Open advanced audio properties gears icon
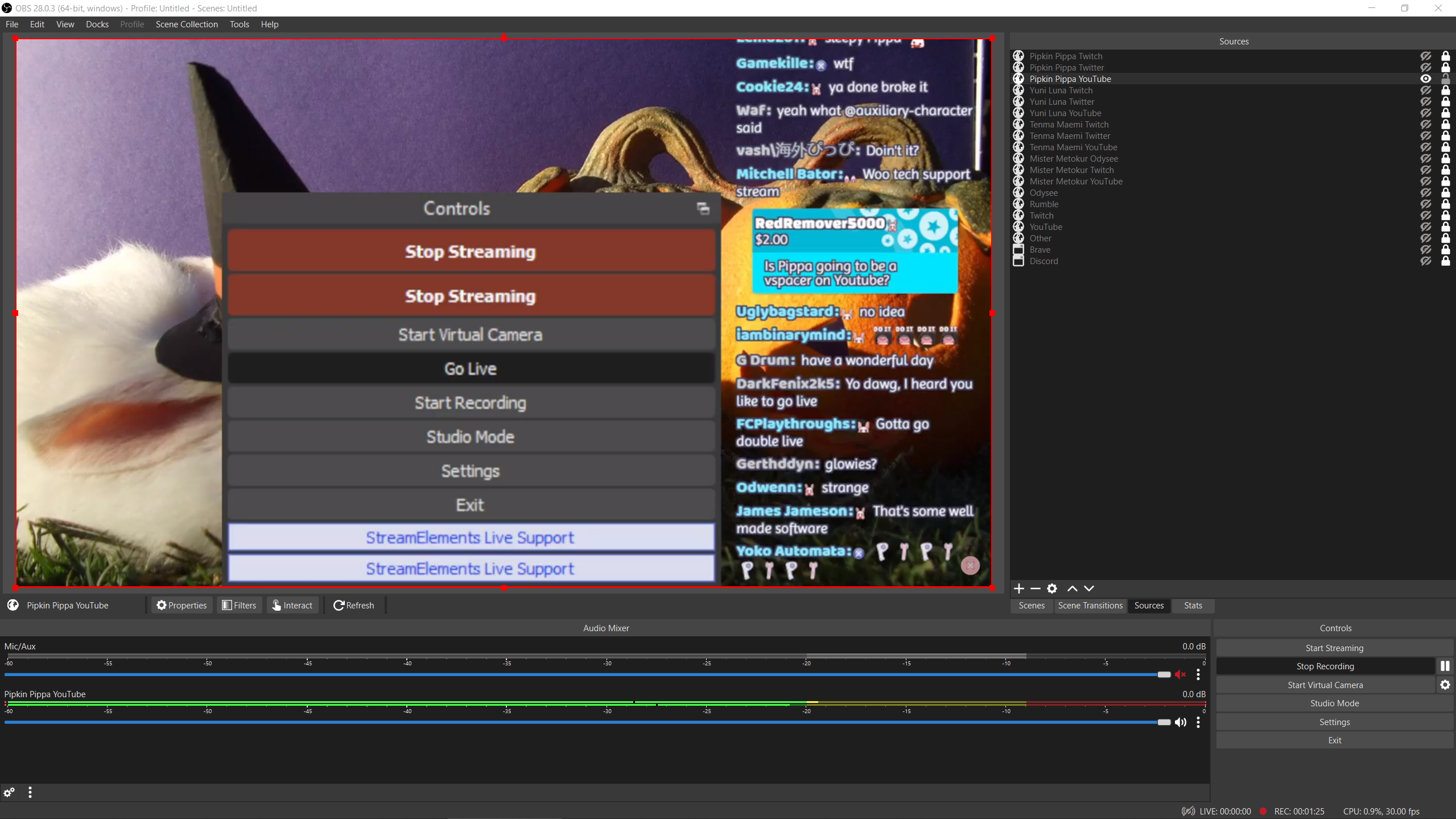Image resolution: width=1456 pixels, height=819 pixels. [x=9, y=792]
